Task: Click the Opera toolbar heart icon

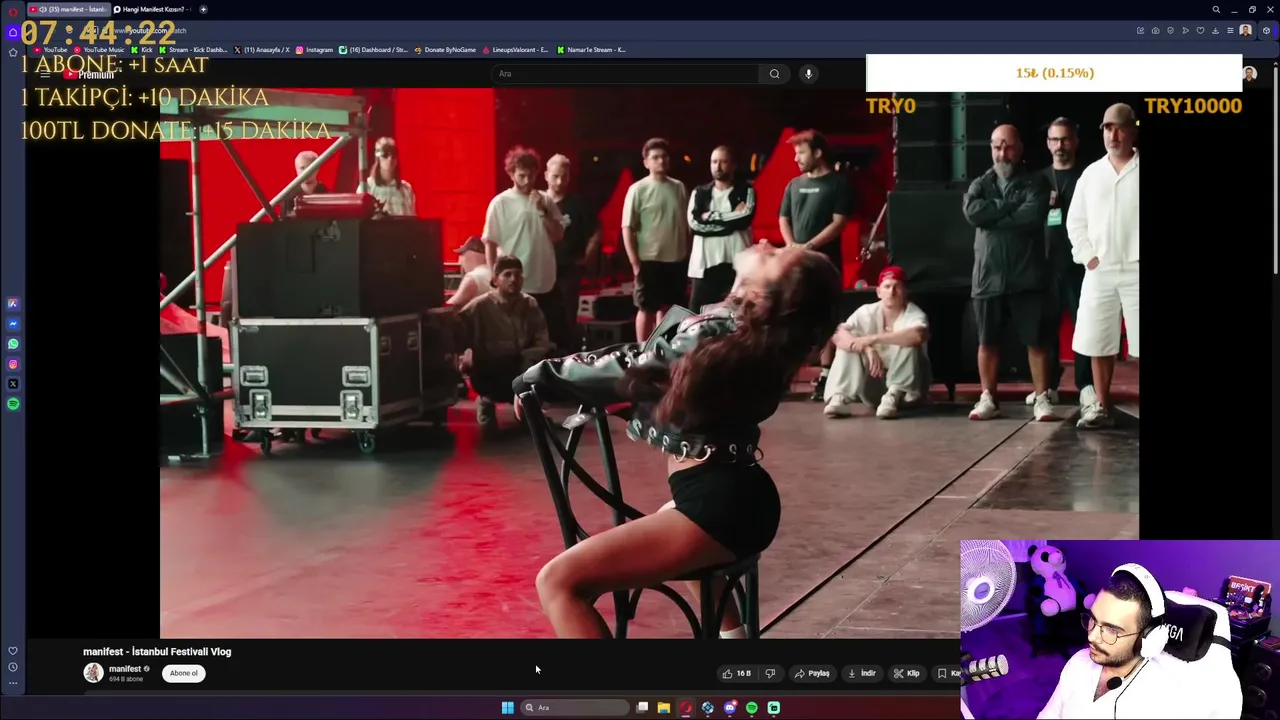Action: 1200,31
